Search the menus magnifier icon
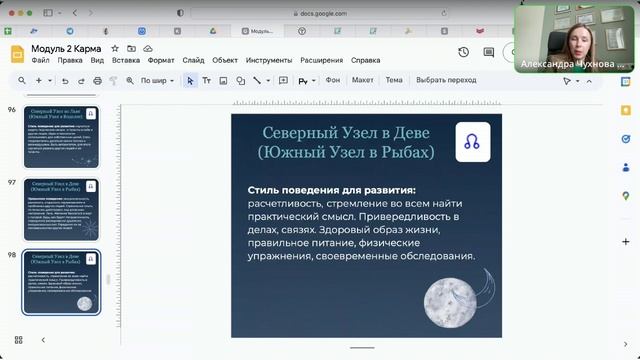This screenshot has height=360, width=640. 22,80
